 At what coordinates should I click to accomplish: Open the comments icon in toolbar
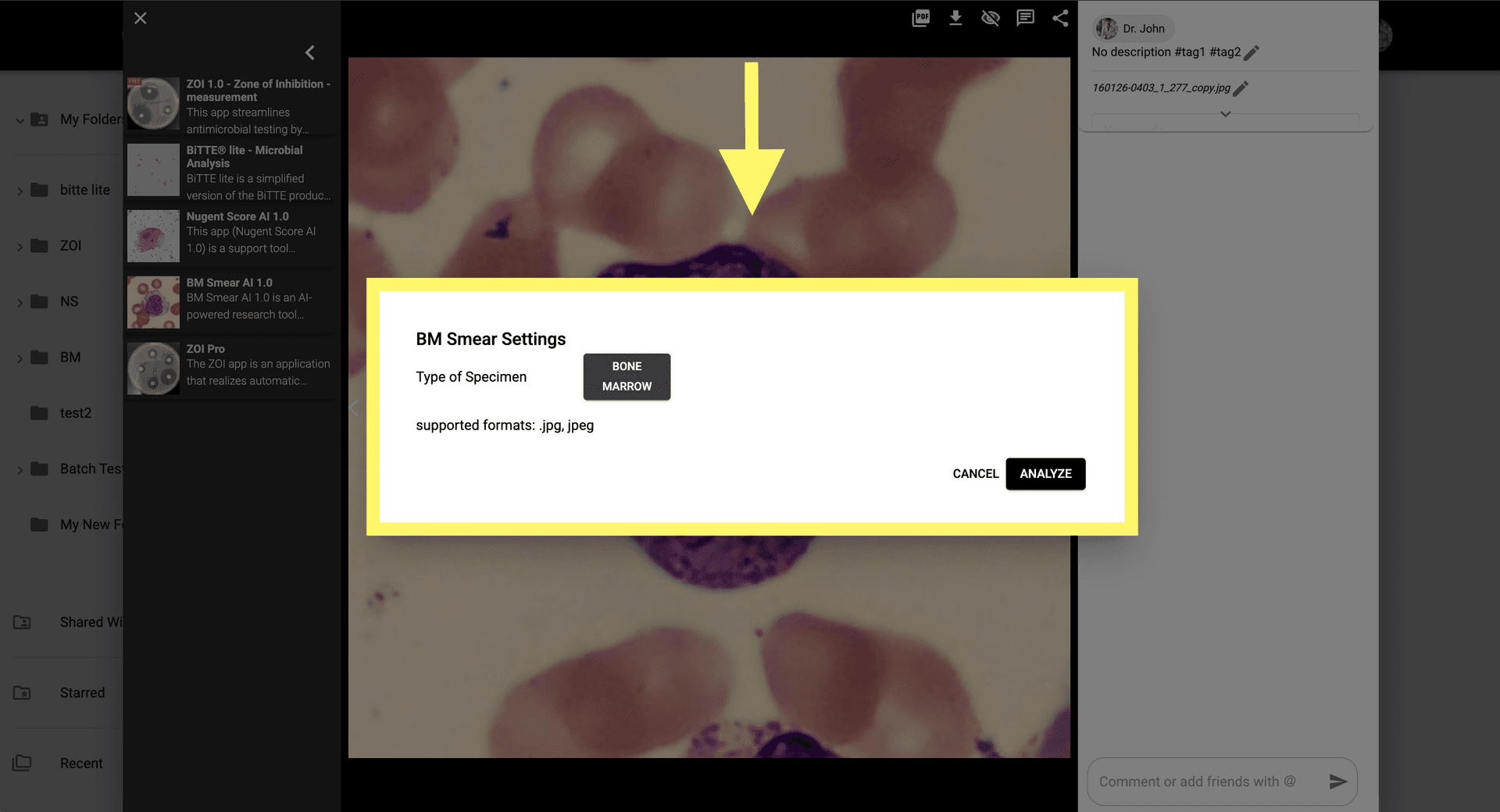pyautogui.click(x=1025, y=18)
